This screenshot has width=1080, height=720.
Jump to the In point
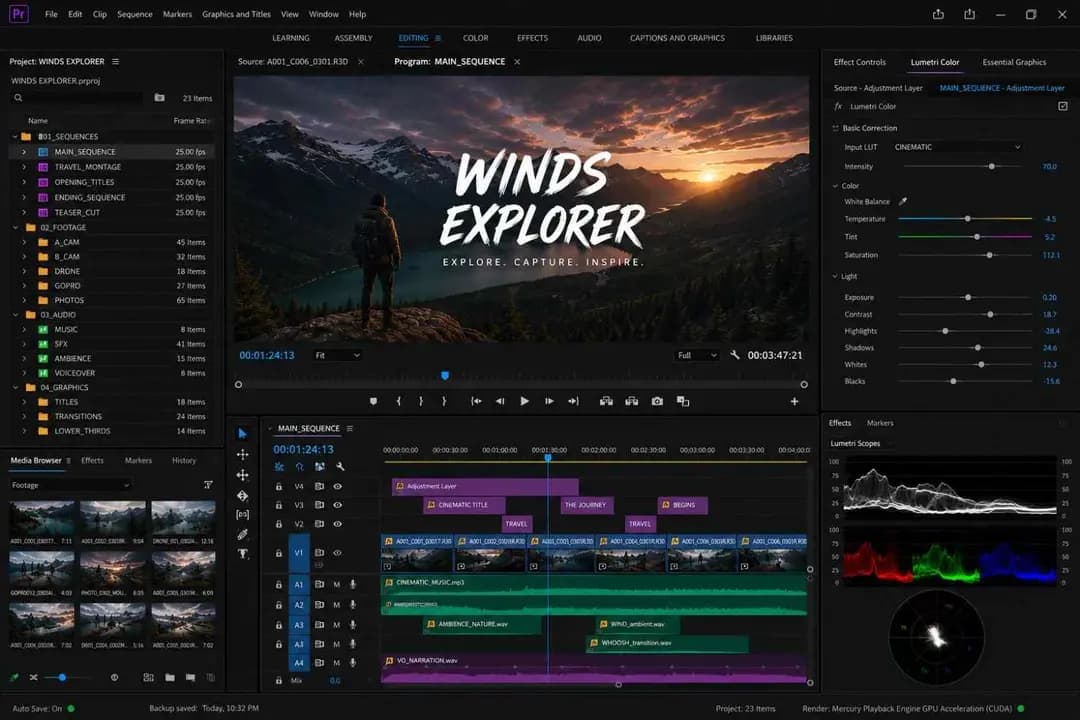click(x=476, y=401)
